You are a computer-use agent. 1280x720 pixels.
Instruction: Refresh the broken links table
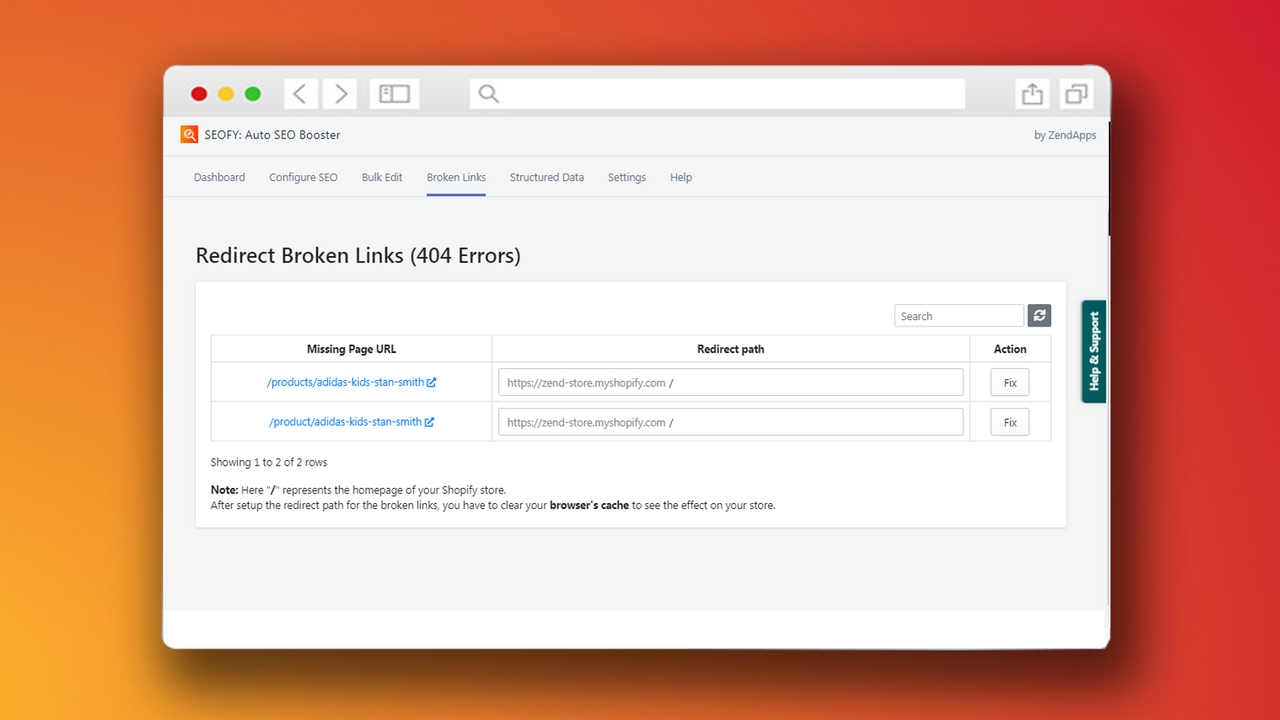[x=1038, y=315]
